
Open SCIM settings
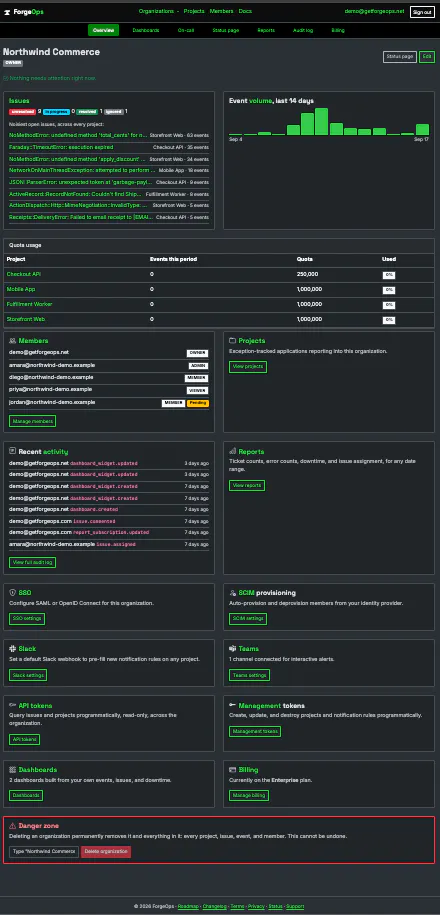coord(248,619)
